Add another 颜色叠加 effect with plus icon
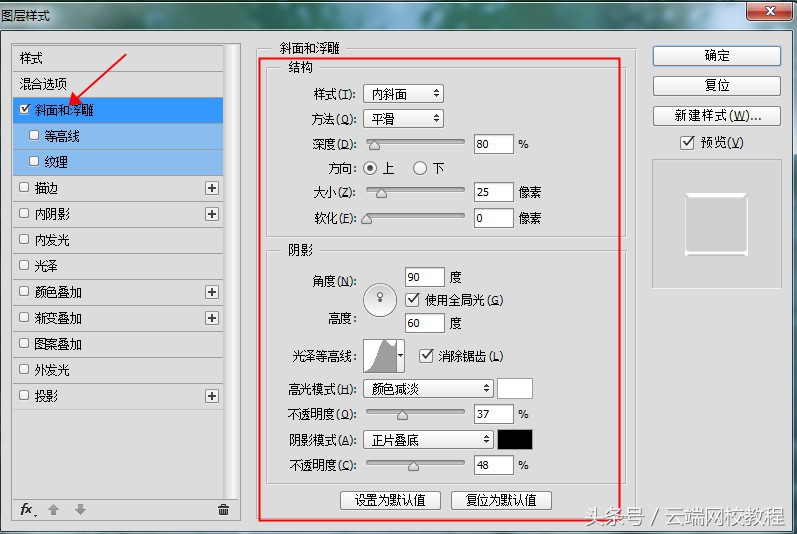 tap(212, 292)
